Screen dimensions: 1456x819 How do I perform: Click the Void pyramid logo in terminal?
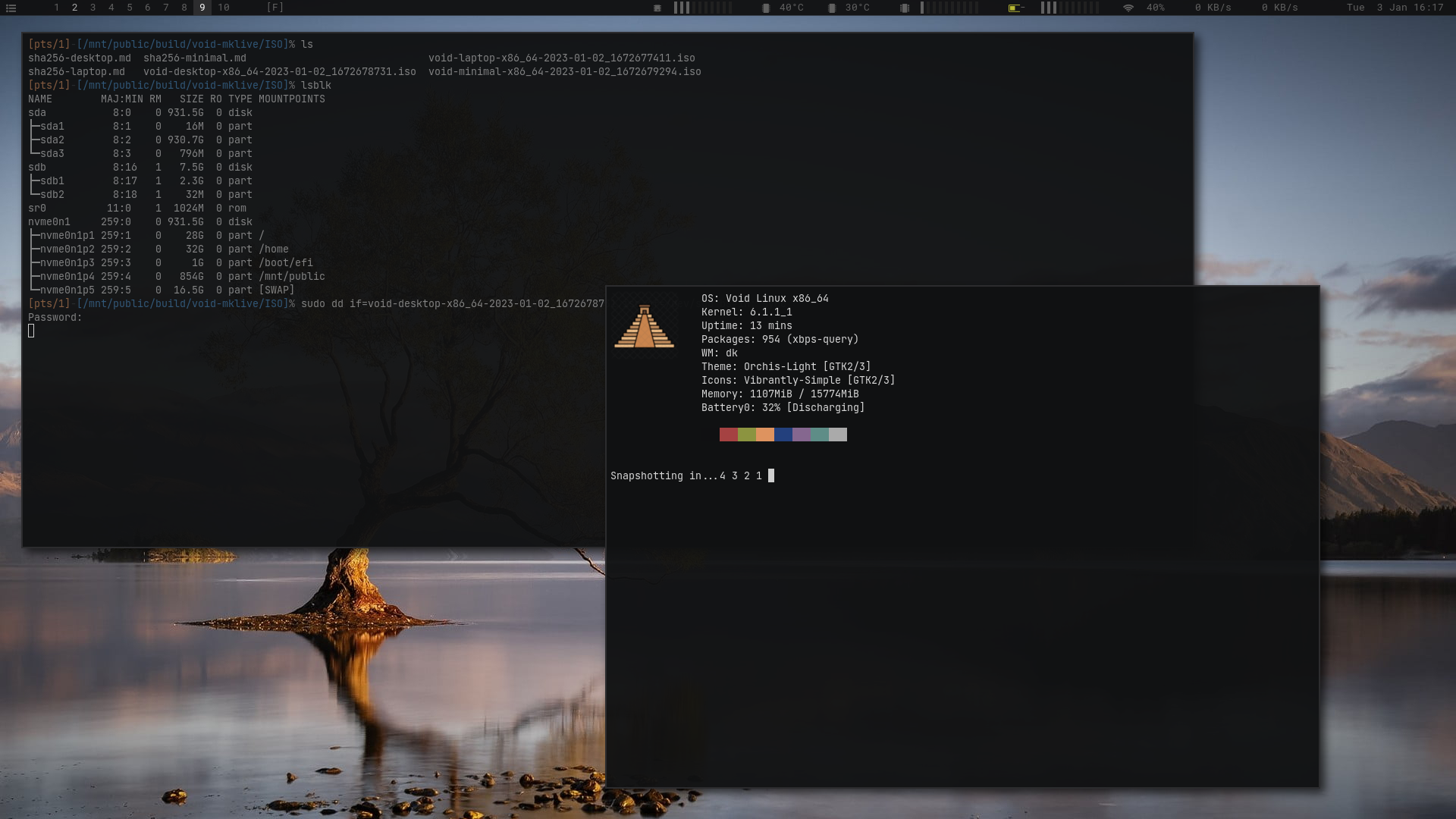click(x=644, y=327)
